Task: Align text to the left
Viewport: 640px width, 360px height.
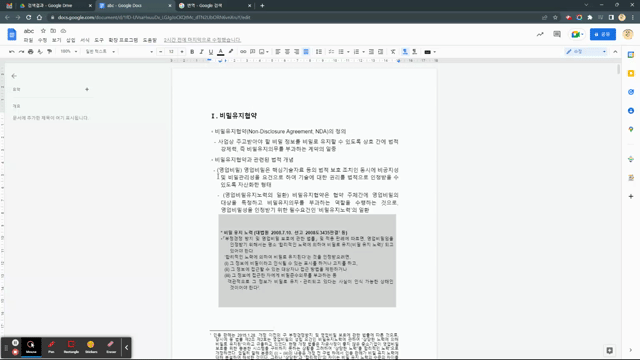Action: pos(278,52)
